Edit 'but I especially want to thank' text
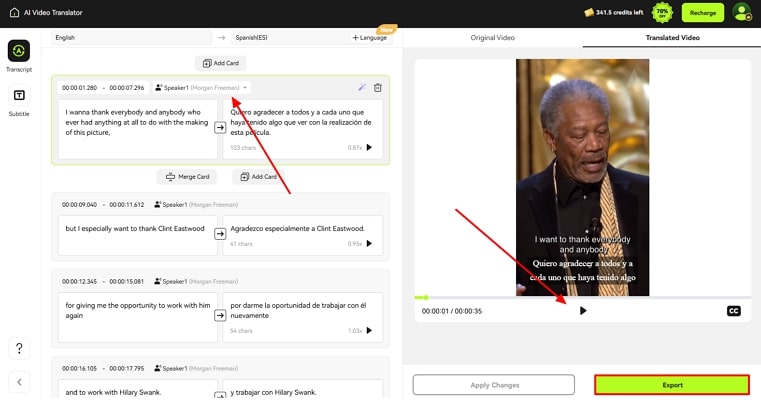The image size is (761, 400). (x=138, y=235)
